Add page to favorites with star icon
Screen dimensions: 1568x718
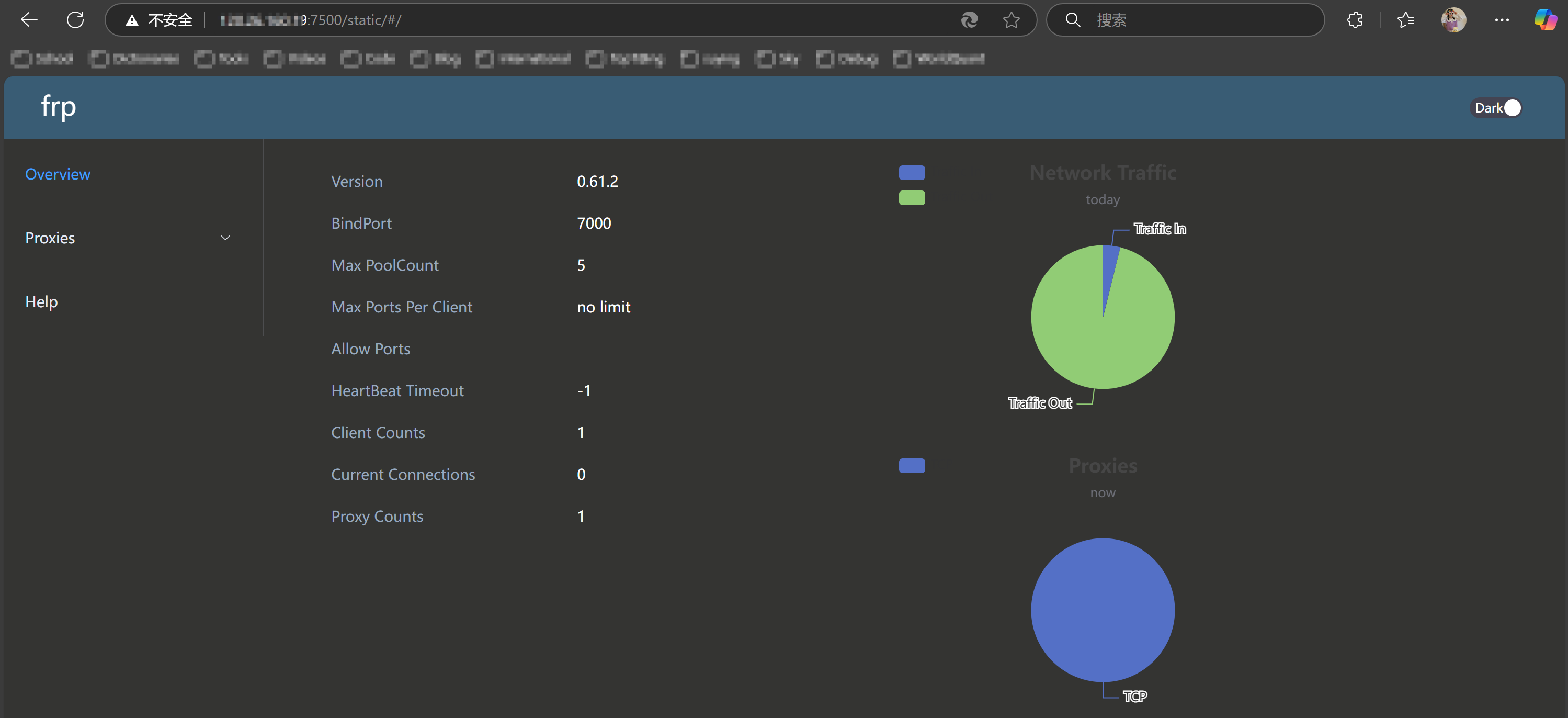click(1011, 20)
